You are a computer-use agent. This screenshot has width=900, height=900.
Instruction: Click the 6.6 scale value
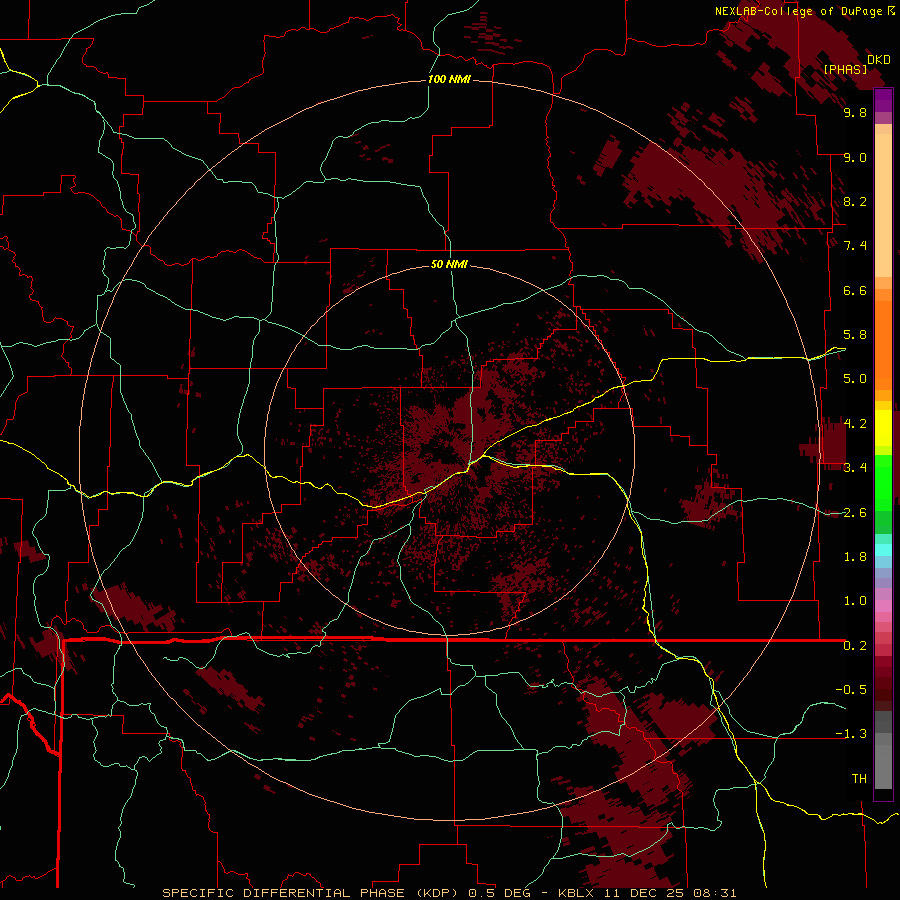click(855, 290)
